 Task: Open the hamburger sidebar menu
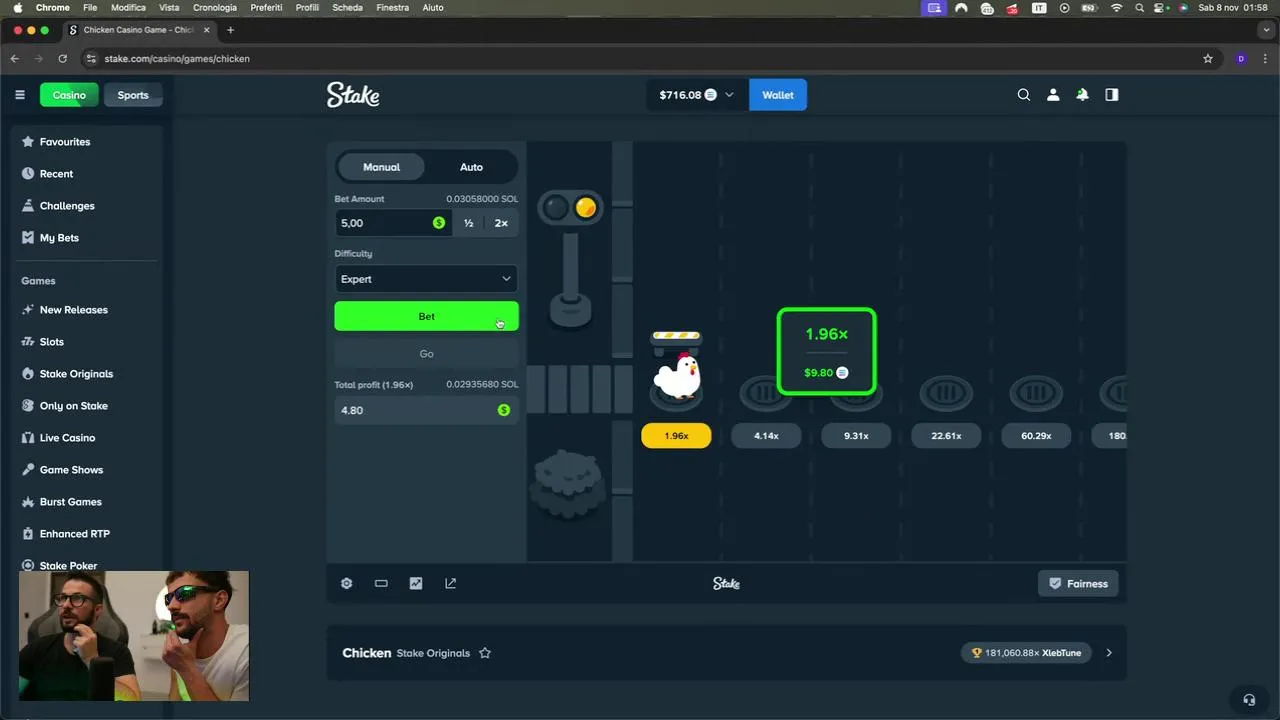coord(19,95)
